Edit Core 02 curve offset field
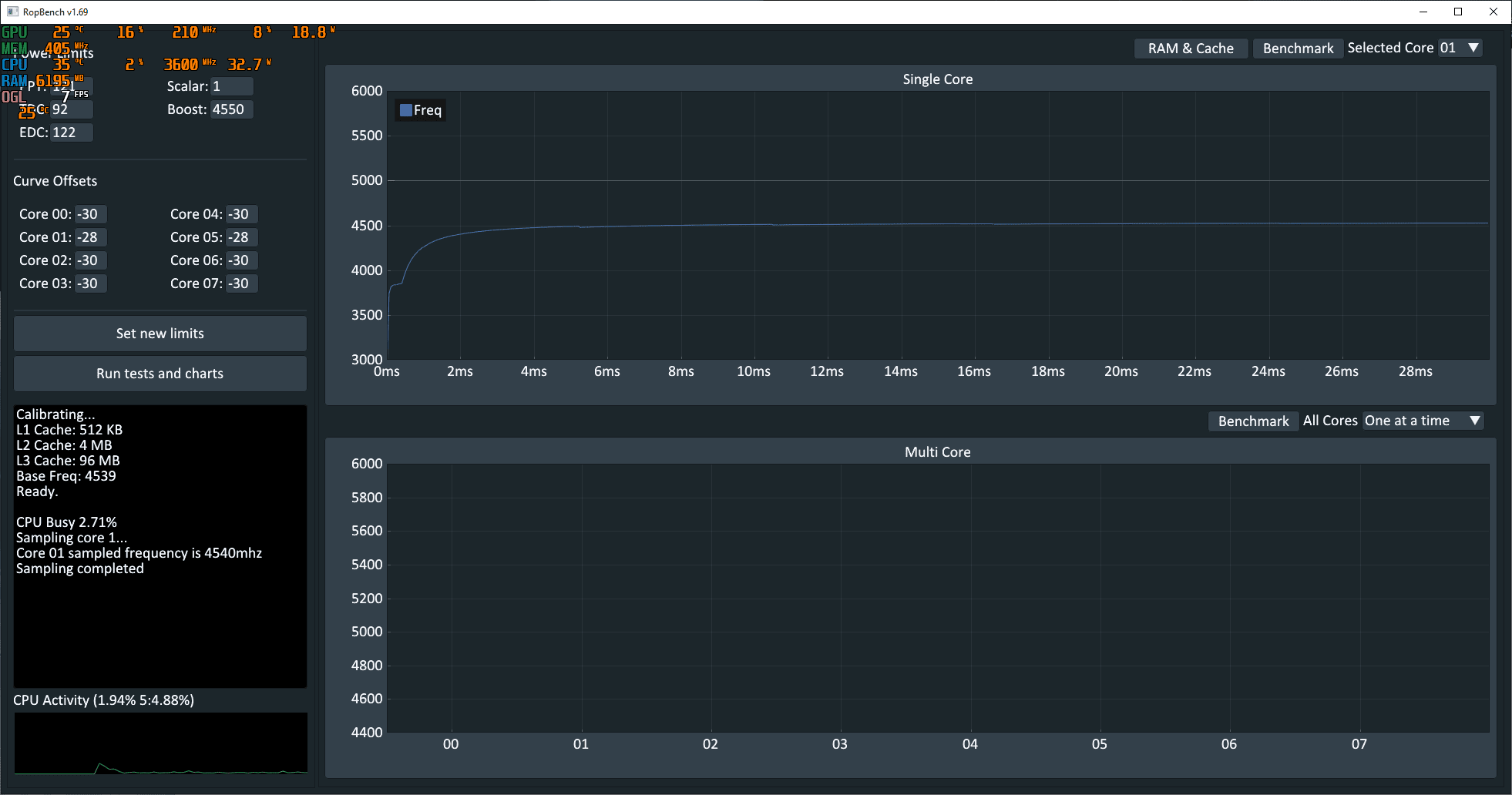This screenshot has height=795, width=1512. click(91, 260)
